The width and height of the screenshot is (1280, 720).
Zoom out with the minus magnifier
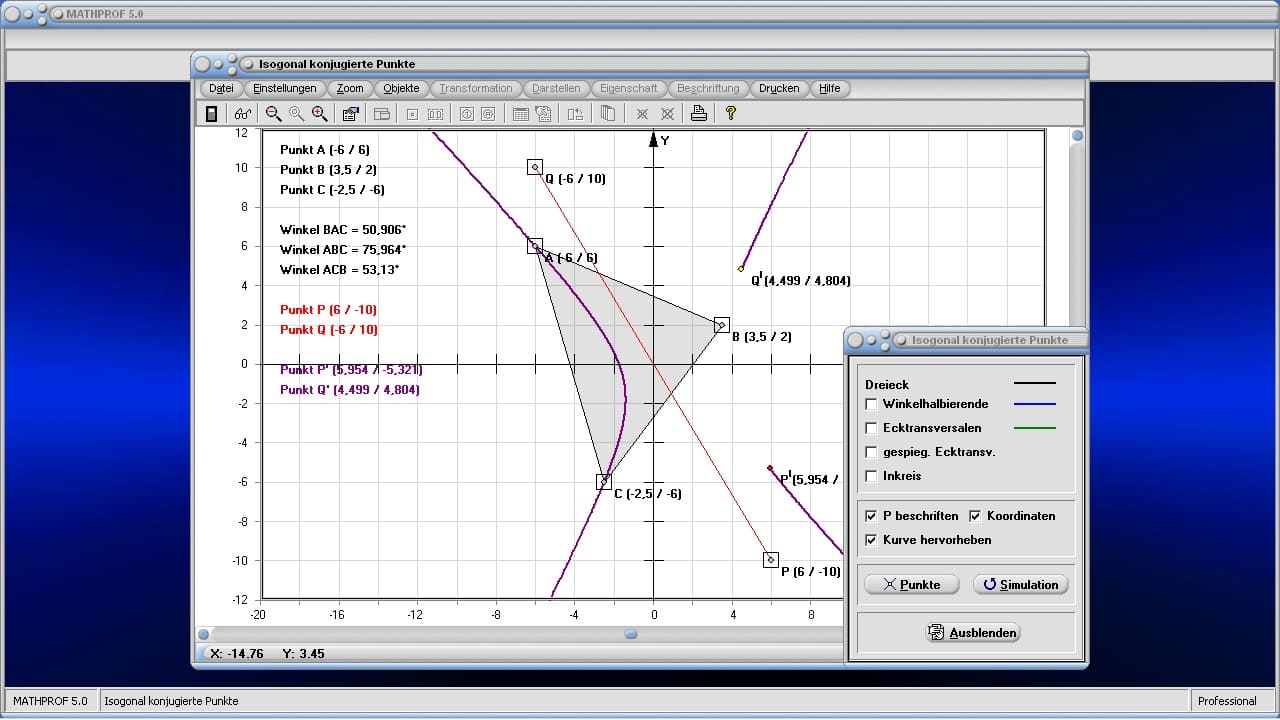pyautogui.click(x=273, y=114)
